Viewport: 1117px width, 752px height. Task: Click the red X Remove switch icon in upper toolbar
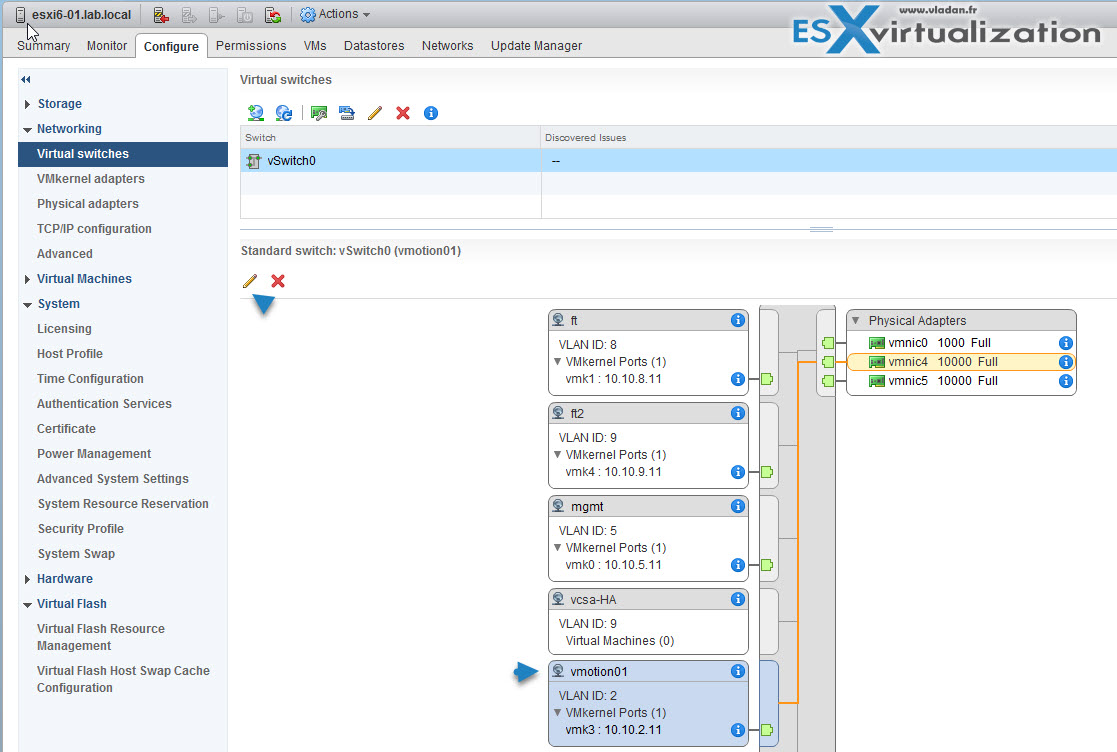tap(403, 113)
